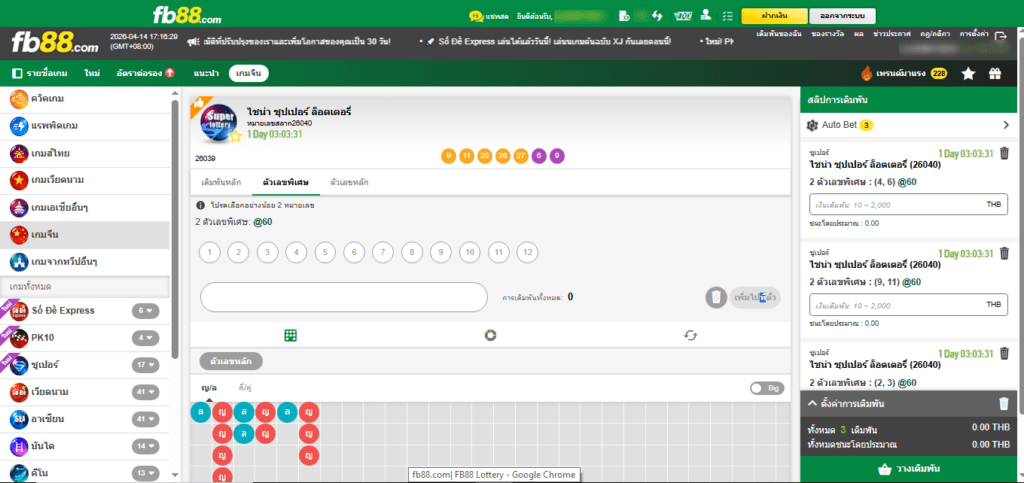Open the ticket/coupon icon in top bar

click(x=683, y=15)
